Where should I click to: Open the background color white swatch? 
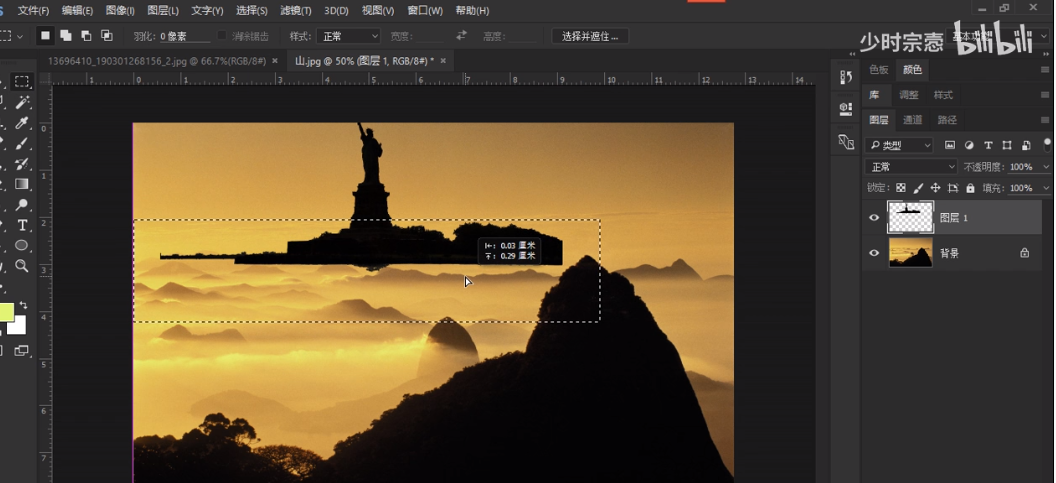coord(18,325)
